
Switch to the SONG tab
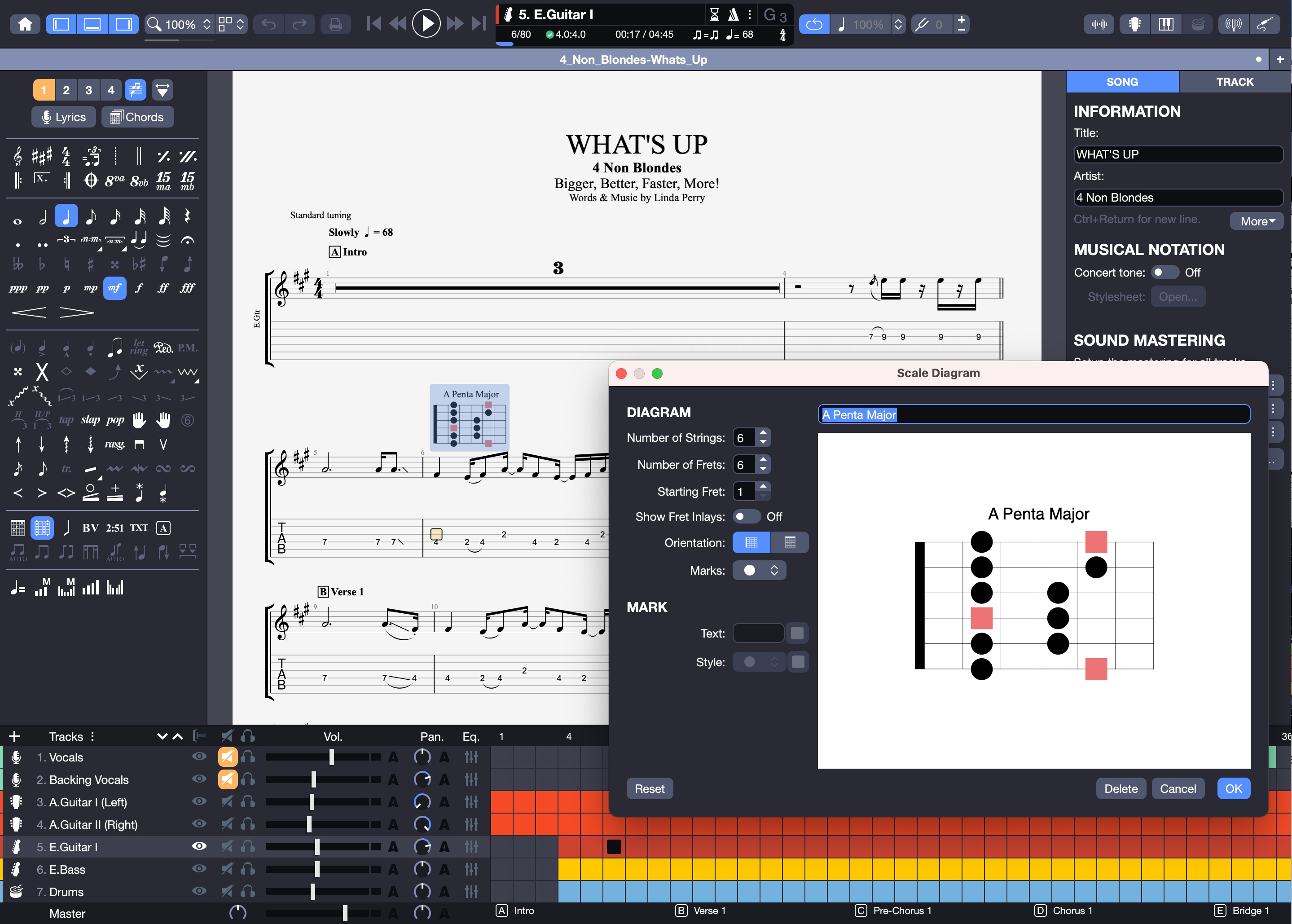[x=1122, y=82]
